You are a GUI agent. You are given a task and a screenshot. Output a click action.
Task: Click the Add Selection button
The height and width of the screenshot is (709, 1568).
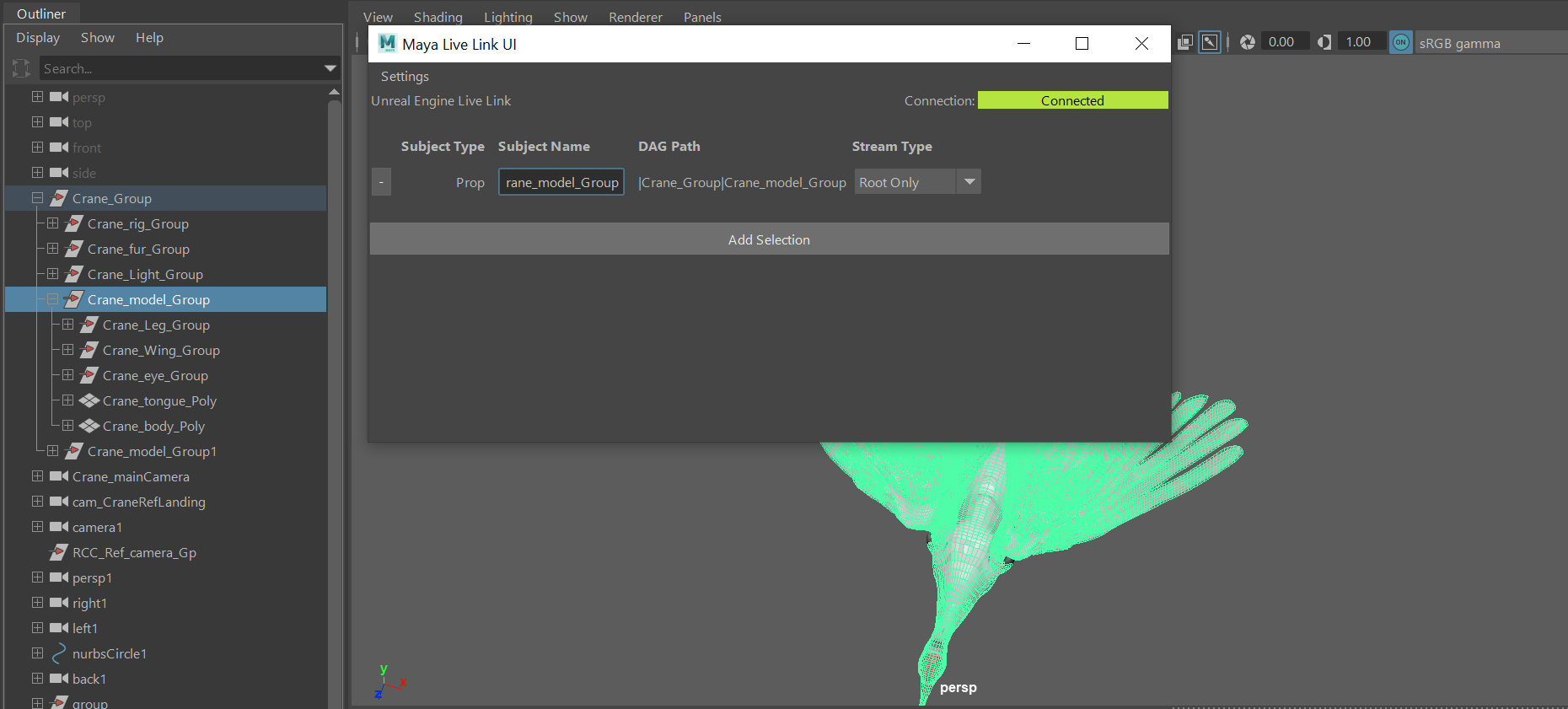pyautogui.click(x=769, y=239)
